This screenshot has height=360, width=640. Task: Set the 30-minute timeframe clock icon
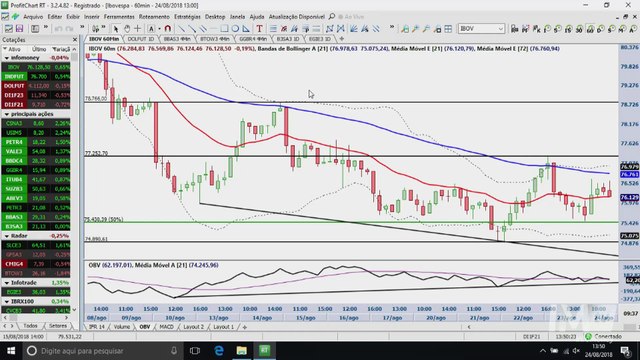pos(579,29)
